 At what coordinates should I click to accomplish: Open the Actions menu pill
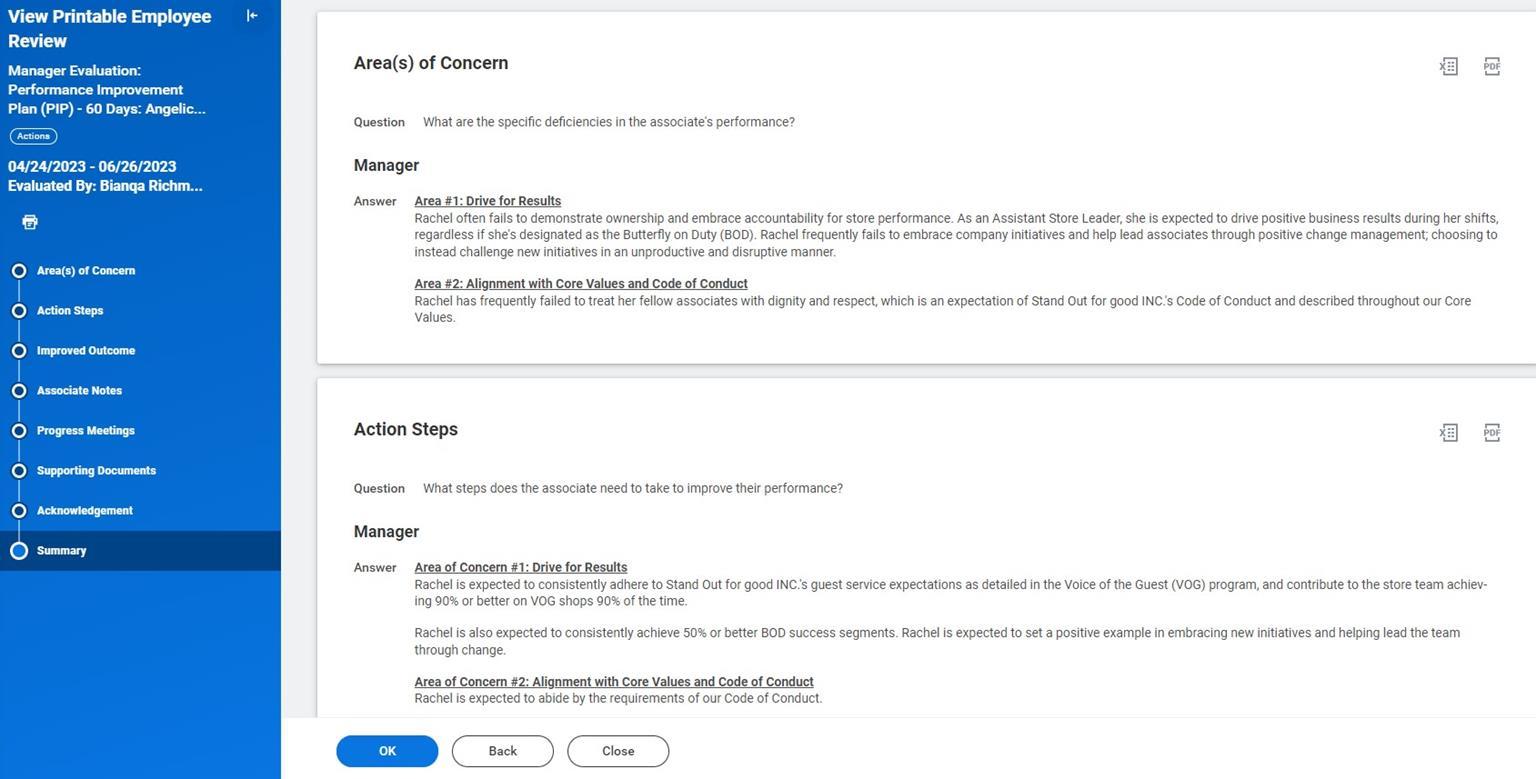pos(33,136)
